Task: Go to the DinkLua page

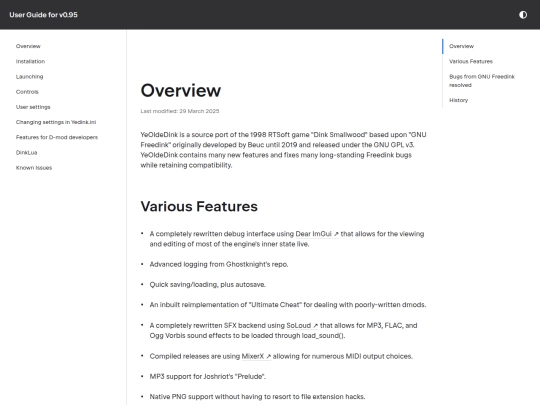Action: (27, 152)
